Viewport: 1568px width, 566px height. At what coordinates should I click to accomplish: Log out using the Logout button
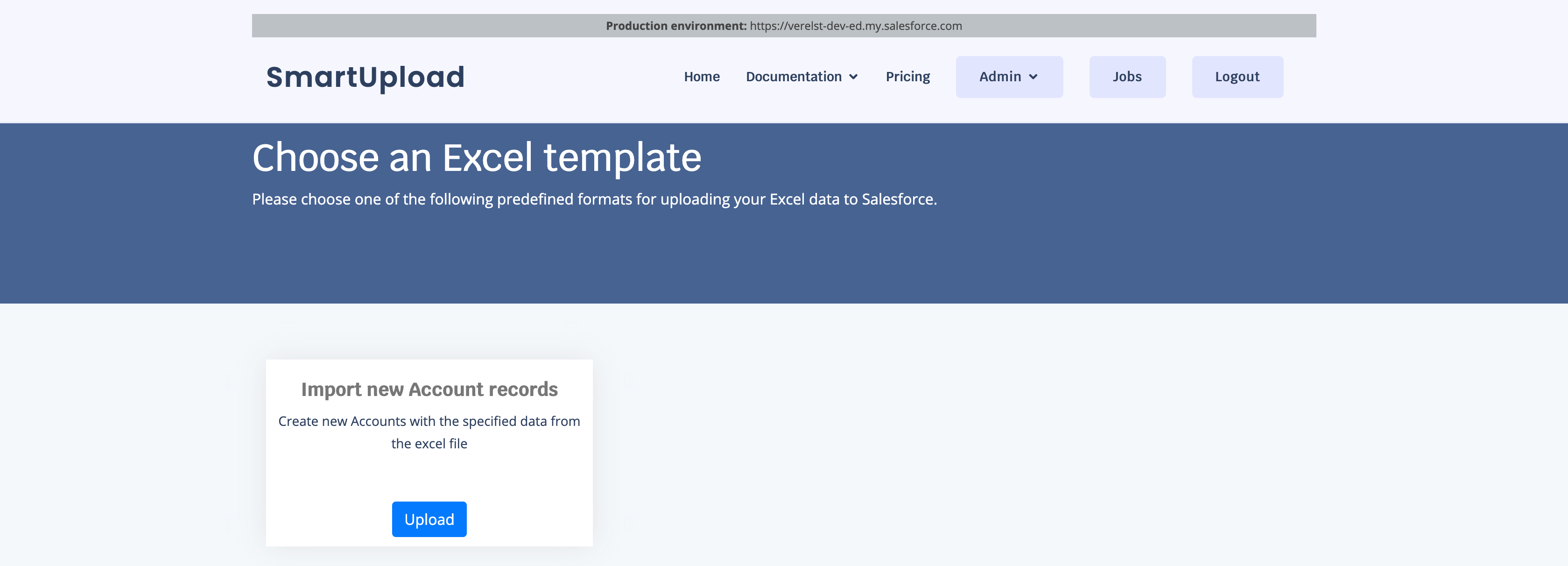tap(1237, 77)
